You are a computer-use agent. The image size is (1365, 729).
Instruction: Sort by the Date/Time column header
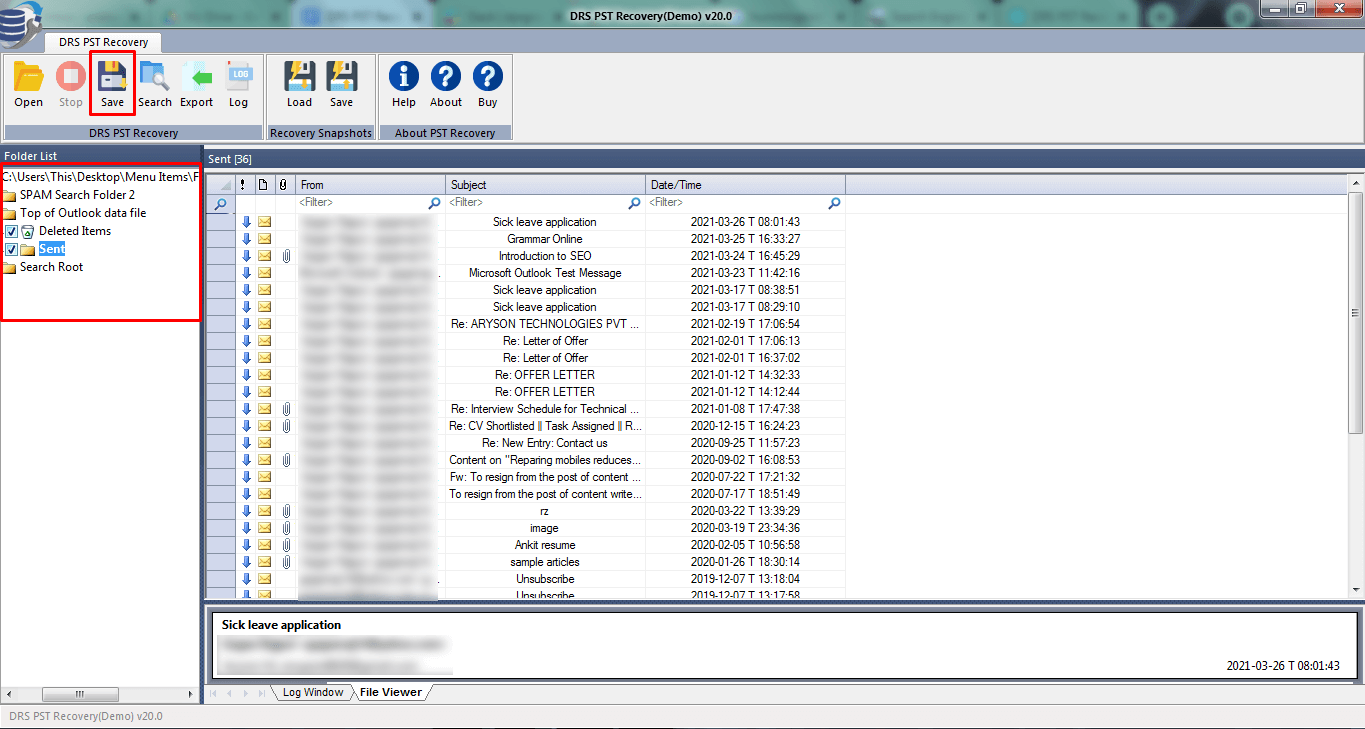(746, 184)
